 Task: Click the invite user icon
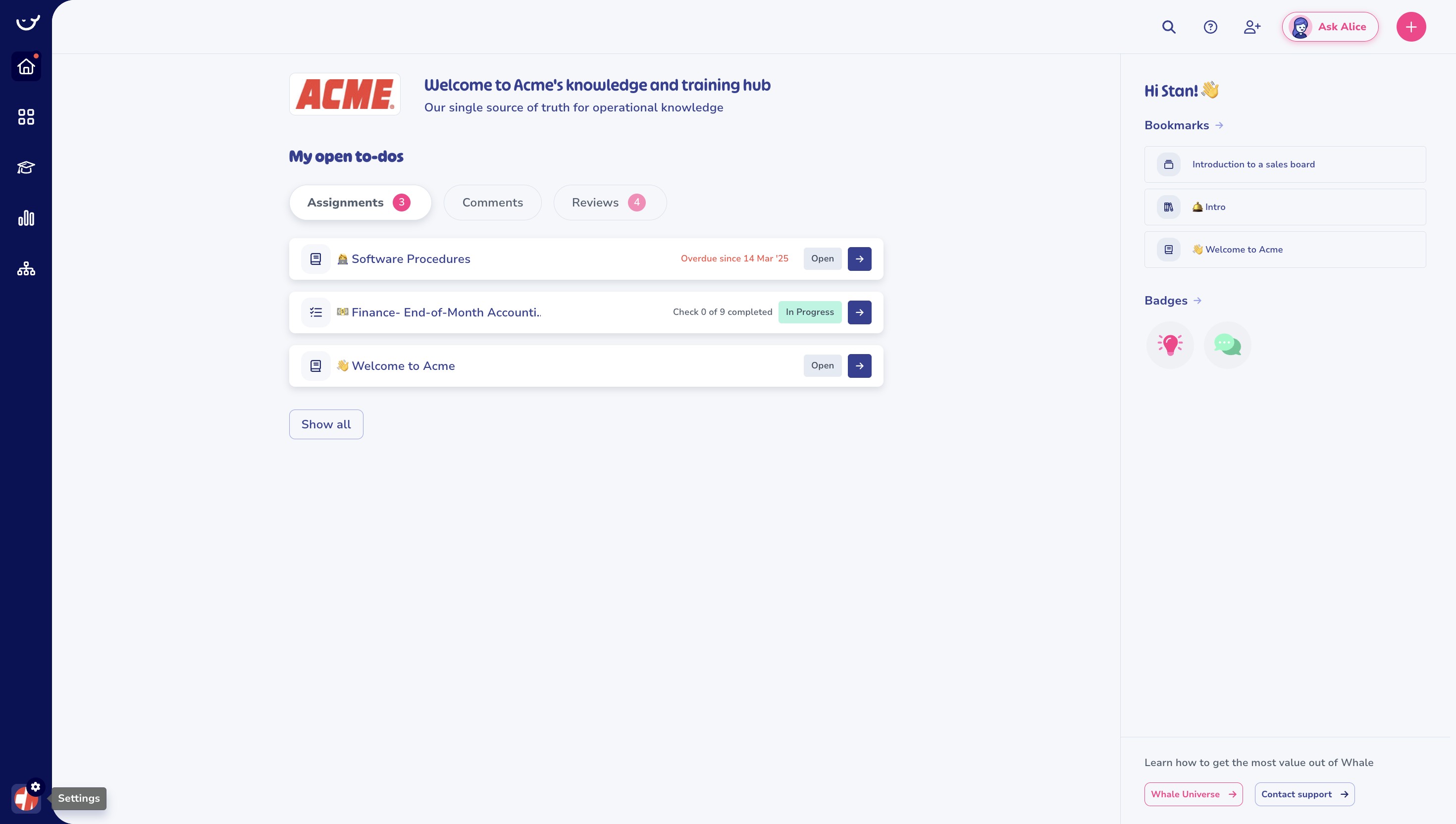click(1252, 27)
